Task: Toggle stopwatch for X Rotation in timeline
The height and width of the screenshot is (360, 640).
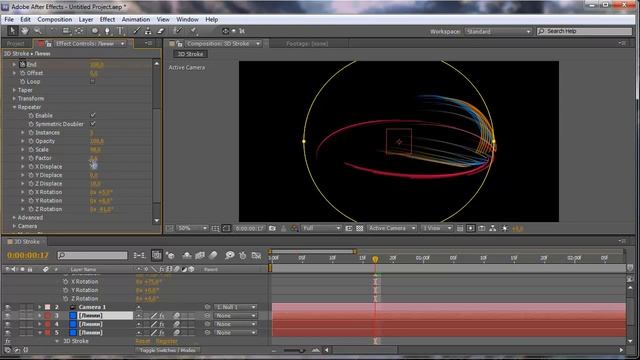Action: (65, 282)
